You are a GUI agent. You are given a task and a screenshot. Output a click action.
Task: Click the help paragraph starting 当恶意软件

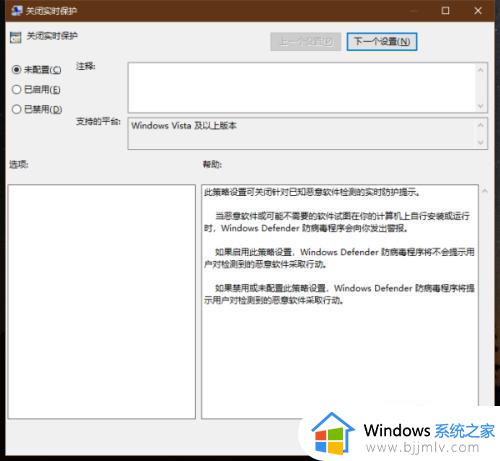point(337,222)
